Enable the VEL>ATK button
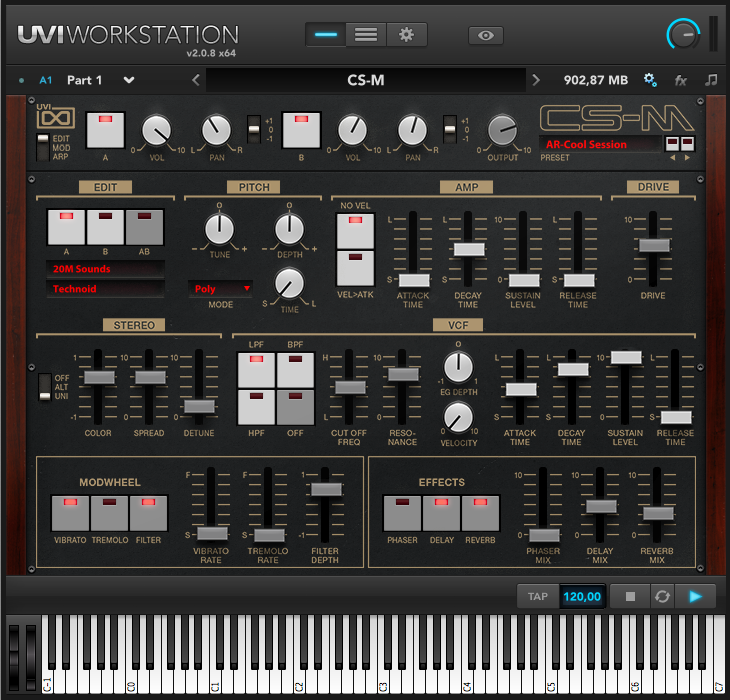 point(355,269)
